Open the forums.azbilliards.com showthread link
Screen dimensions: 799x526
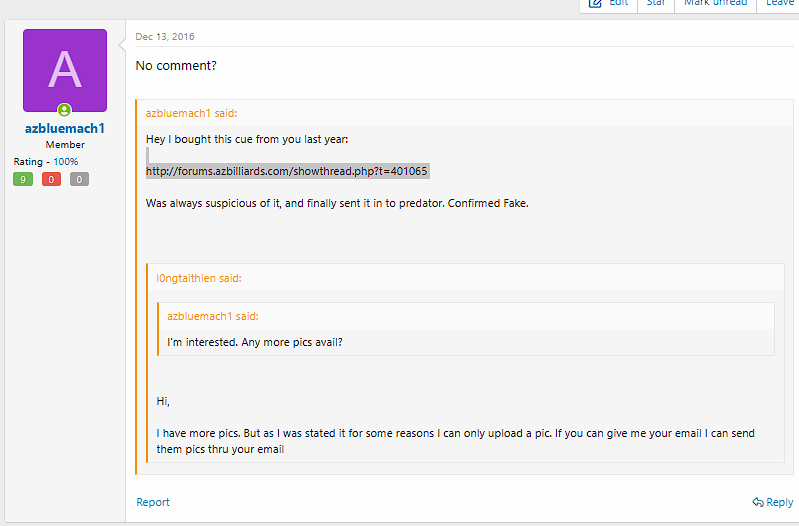point(287,171)
